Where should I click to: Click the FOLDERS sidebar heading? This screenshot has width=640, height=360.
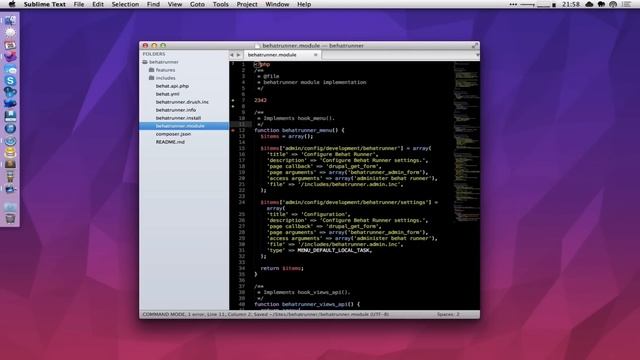[x=154, y=54]
